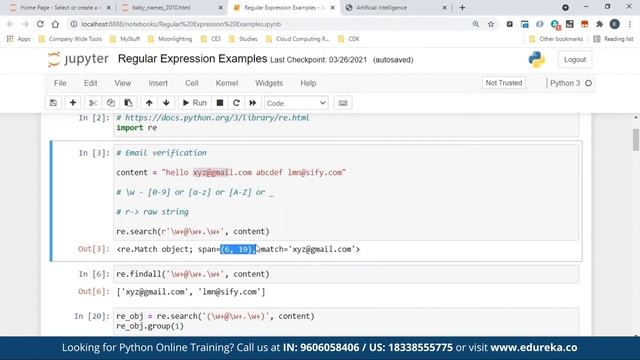Screen dimensions: 640x360
Task: Paste cells below icon
Action: (x=128, y=103)
